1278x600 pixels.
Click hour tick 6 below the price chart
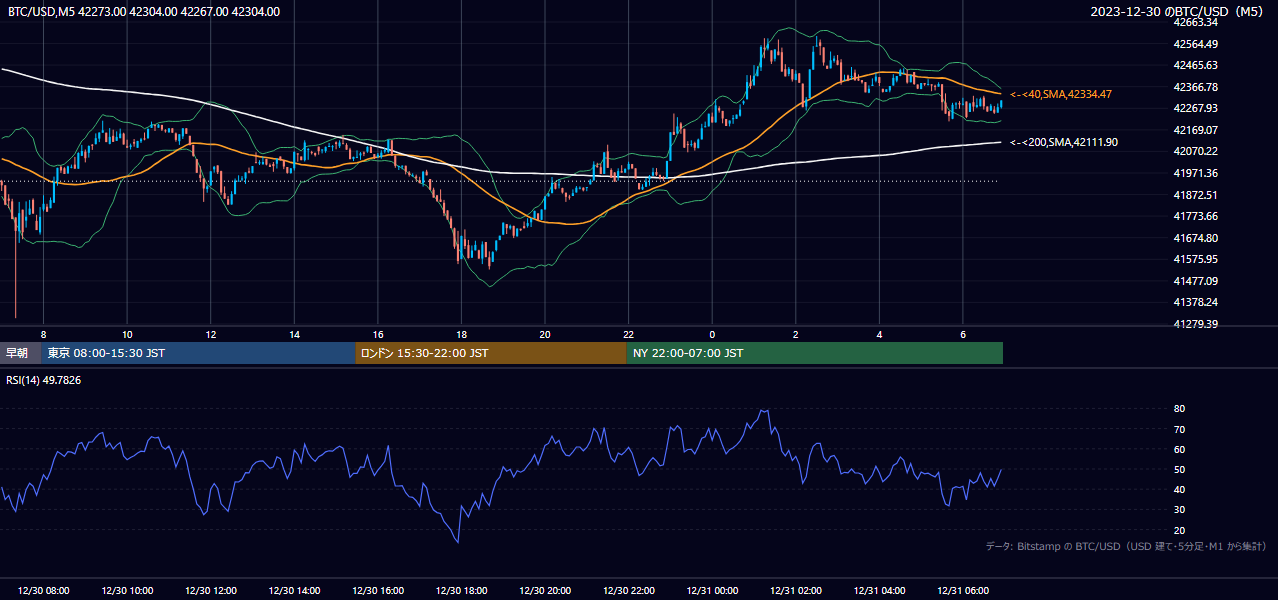(962, 334)
